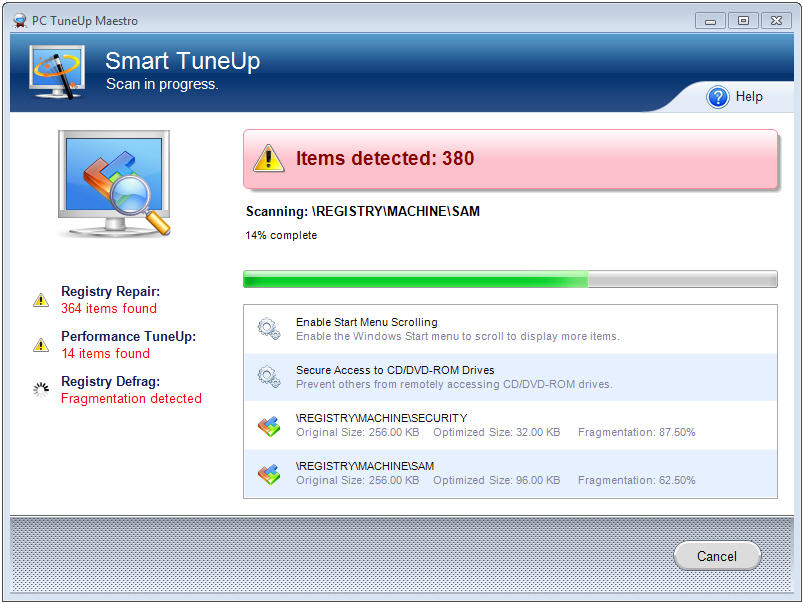Click Optimized Size: 96.00 KB value

(496, 480)
